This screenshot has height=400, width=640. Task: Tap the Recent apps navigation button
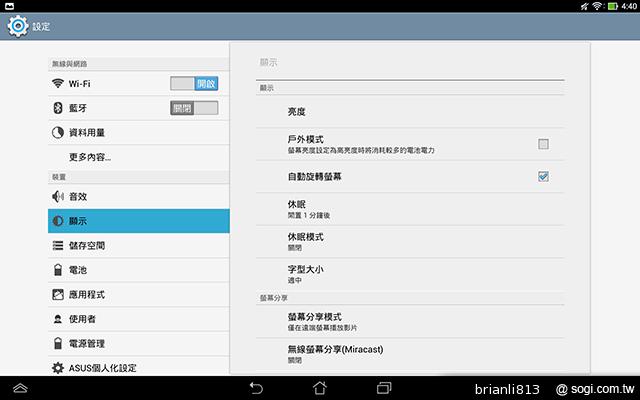(x=384, y=388)
